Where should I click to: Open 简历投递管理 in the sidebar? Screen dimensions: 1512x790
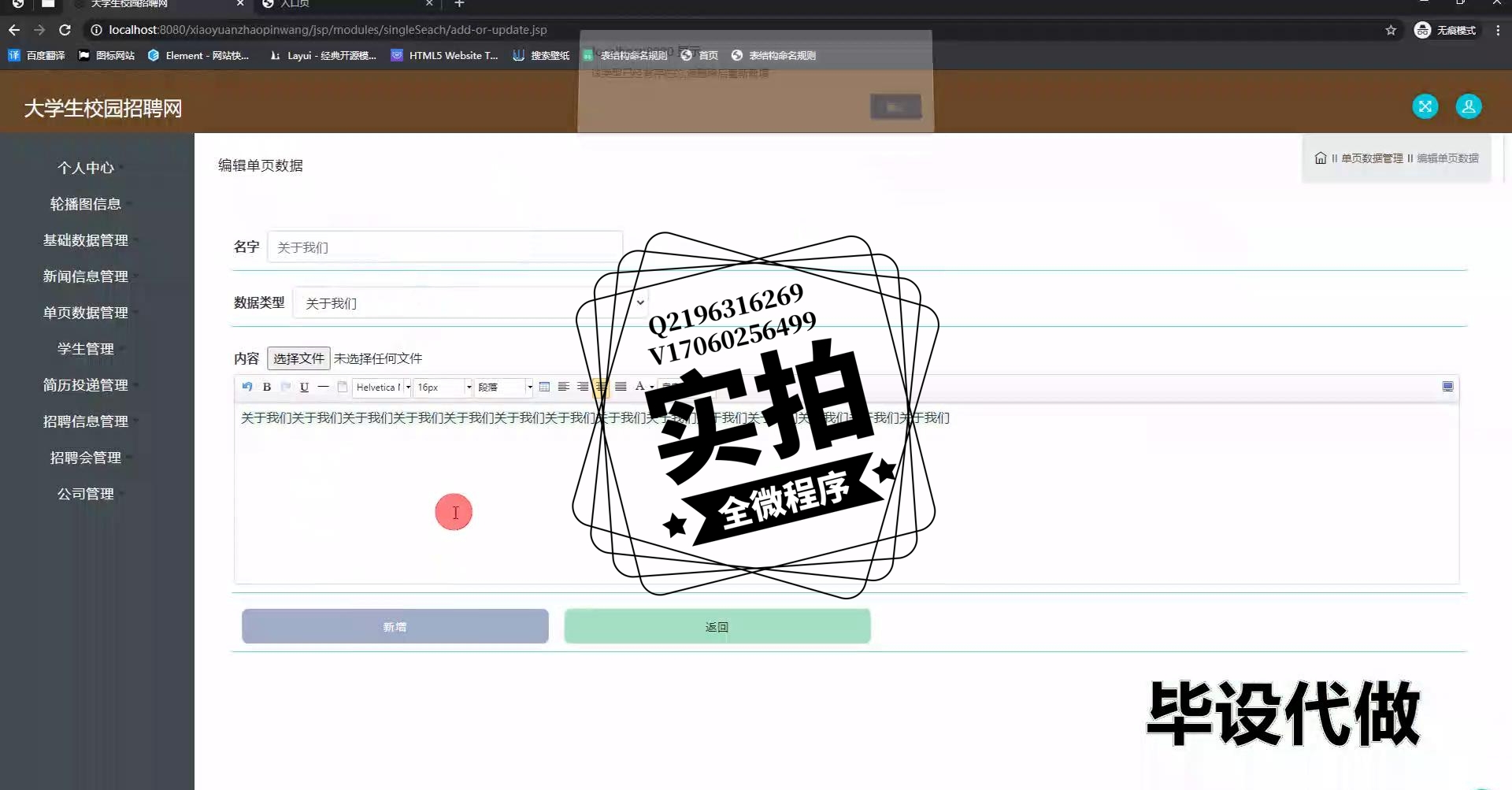tap(86, 385)
